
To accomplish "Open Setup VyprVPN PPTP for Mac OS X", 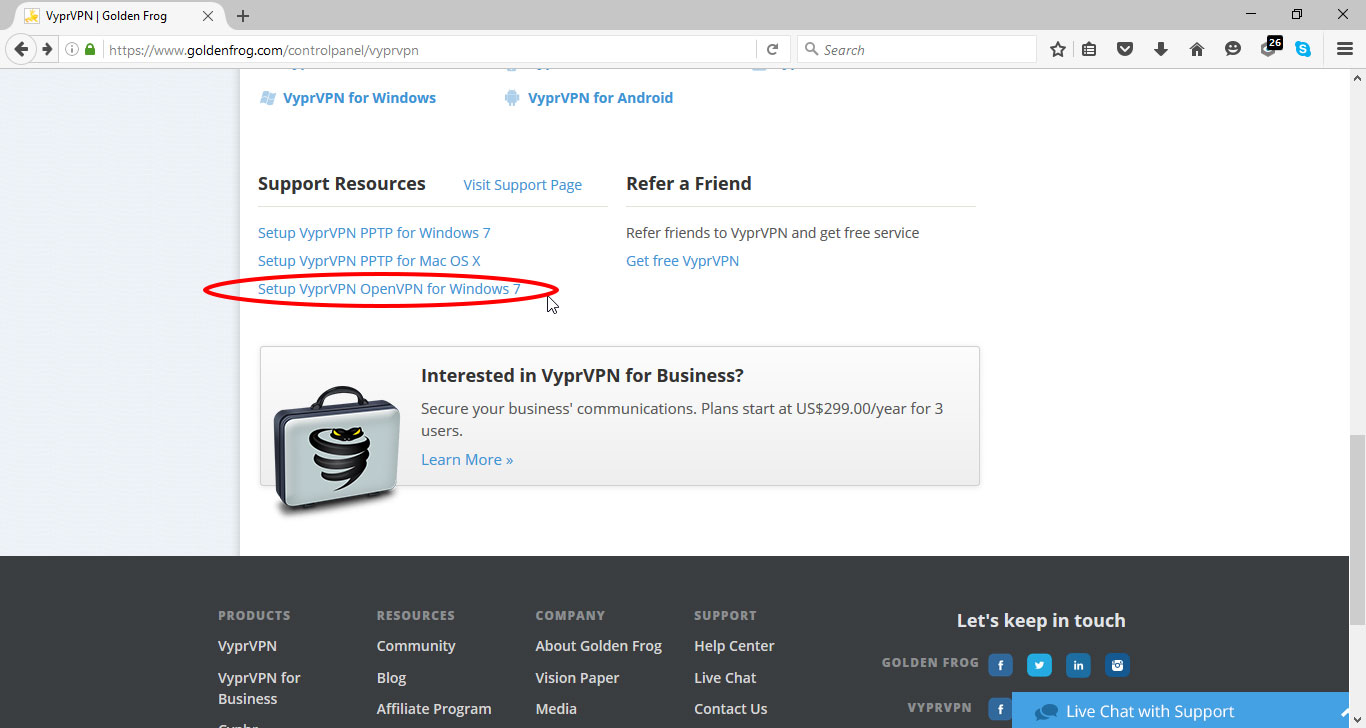I will pyautogui.click(x=369, y=261).
